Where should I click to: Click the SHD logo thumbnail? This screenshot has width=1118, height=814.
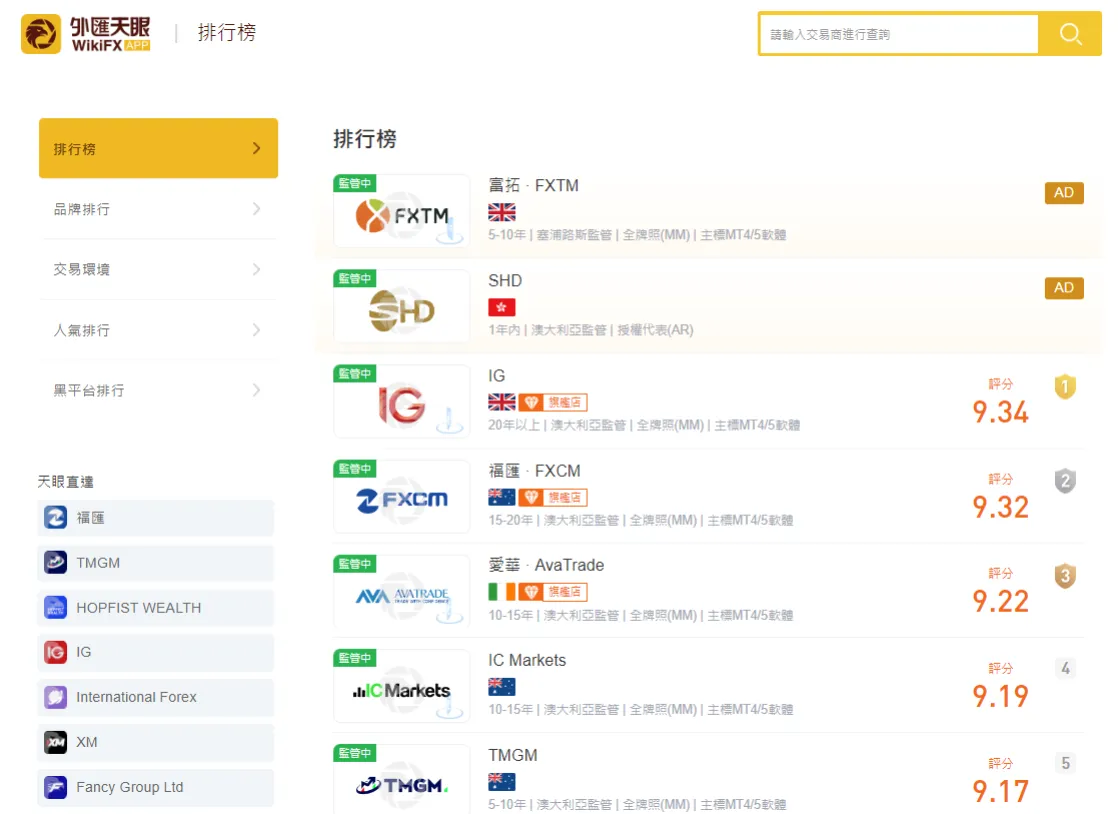pos(401,306)
